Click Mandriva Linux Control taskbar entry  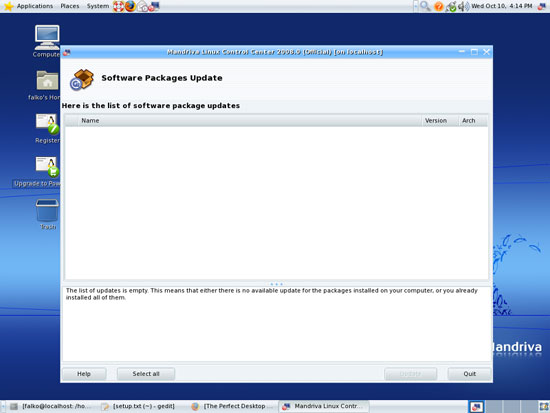pyautogui.click(x=323, y=406)
